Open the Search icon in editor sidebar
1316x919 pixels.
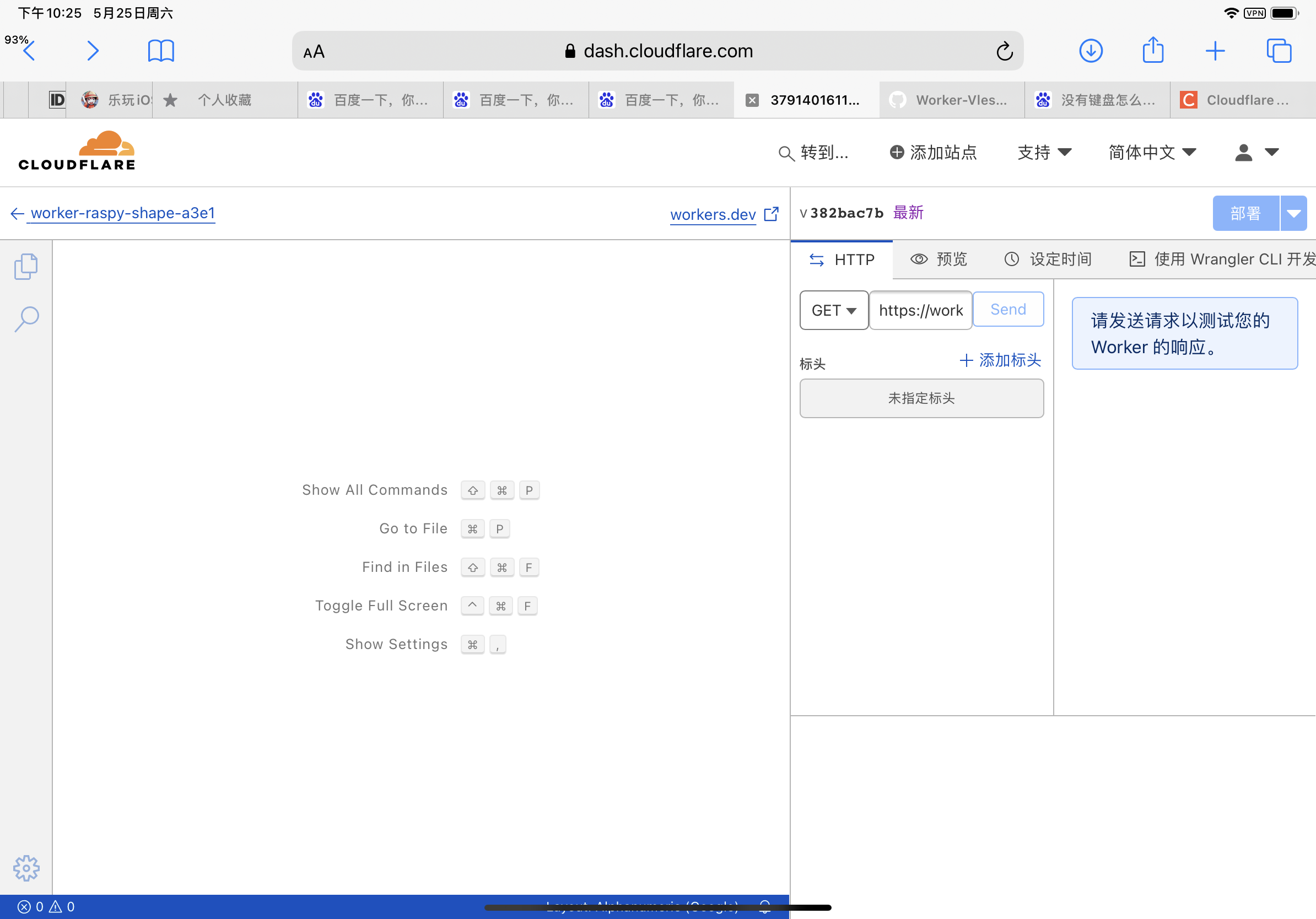click(x=26, y=319)
